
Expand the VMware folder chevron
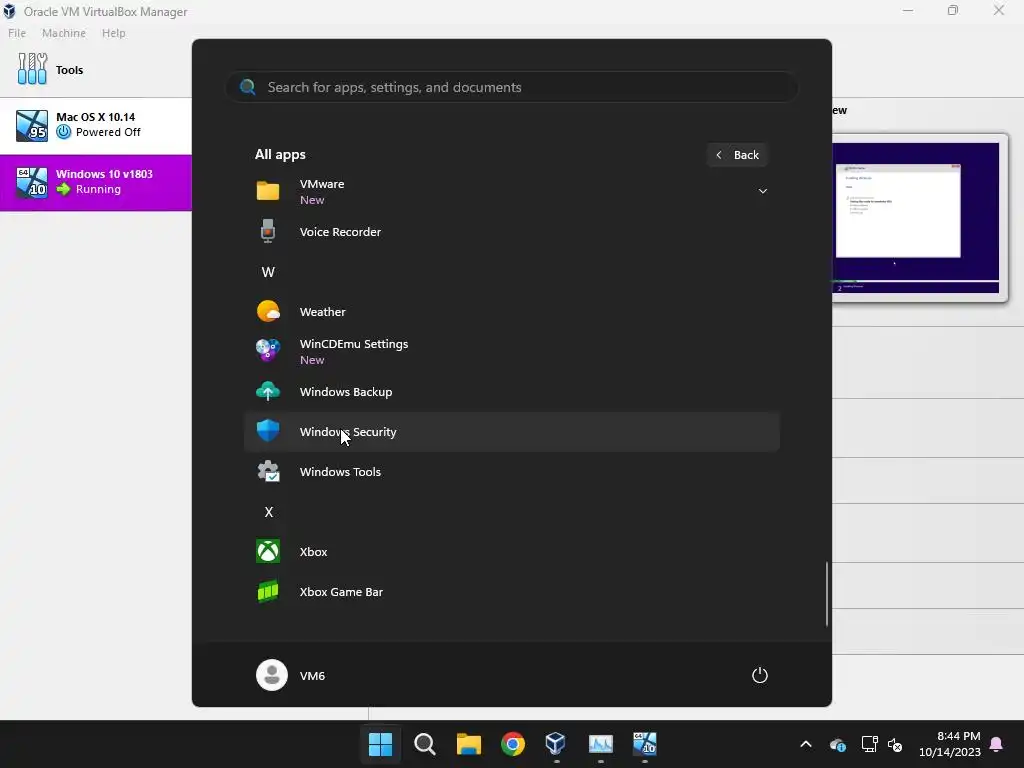click(762, 191)
